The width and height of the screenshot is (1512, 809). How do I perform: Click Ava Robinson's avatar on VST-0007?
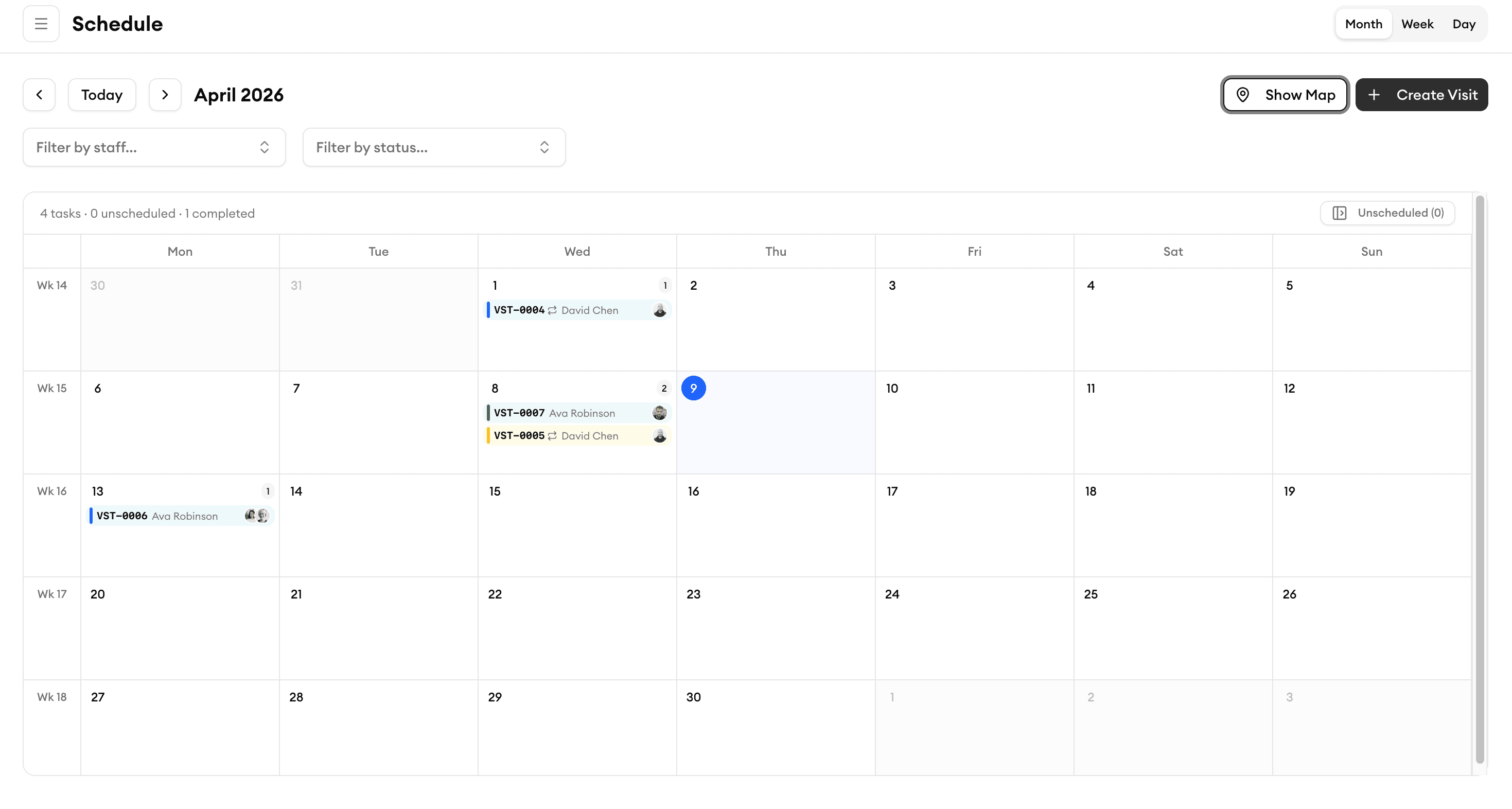(659, 413)
